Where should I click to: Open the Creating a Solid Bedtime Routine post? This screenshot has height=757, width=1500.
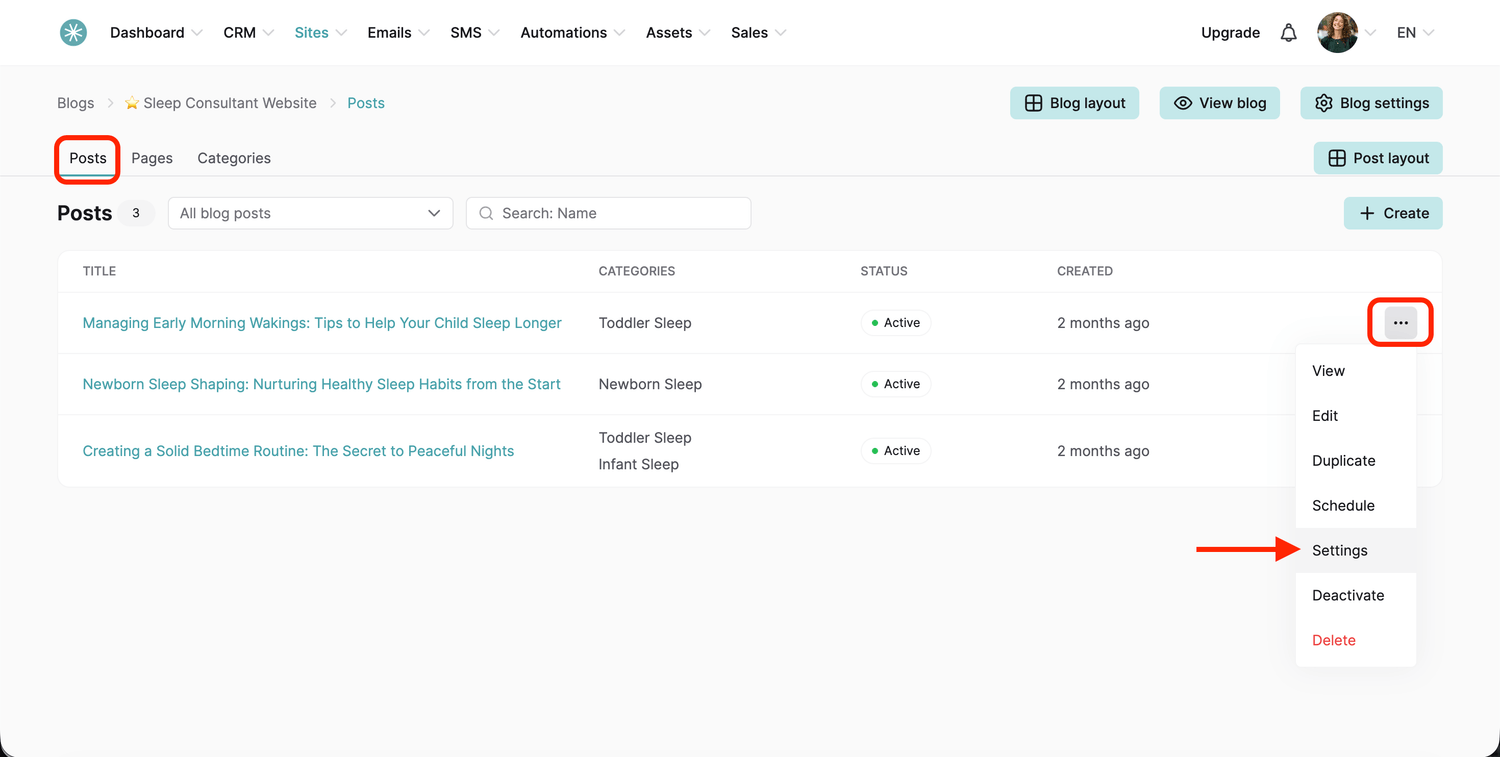point(298,451)
